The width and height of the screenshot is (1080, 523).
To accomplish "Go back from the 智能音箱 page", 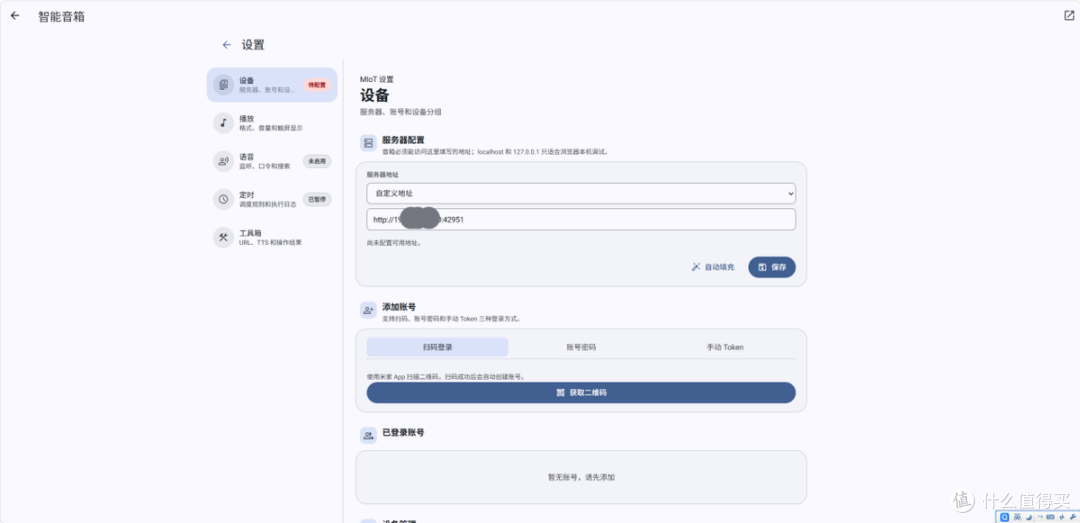I will 15,15.
